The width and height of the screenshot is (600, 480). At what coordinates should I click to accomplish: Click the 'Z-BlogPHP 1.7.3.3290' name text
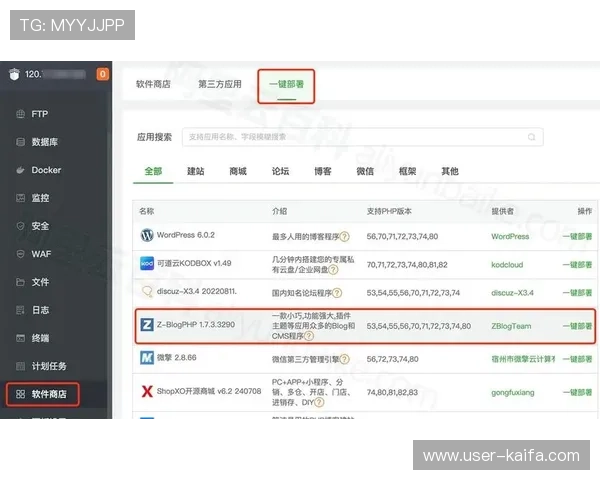(x=196, y=325)
